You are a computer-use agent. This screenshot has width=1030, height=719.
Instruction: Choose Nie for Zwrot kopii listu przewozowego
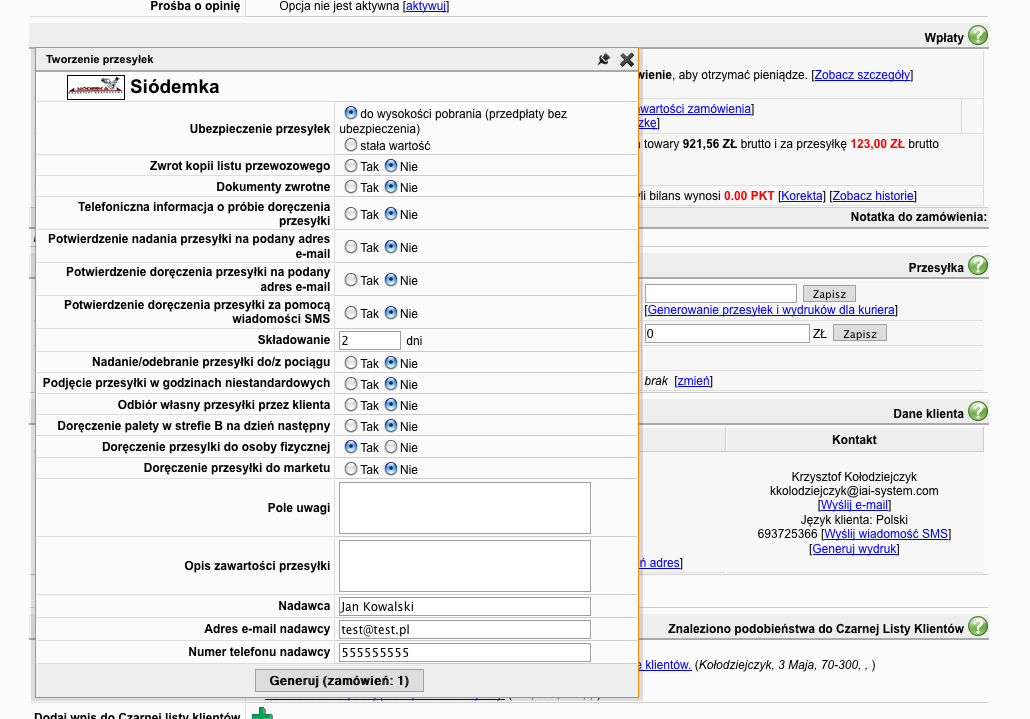point(391,166)
